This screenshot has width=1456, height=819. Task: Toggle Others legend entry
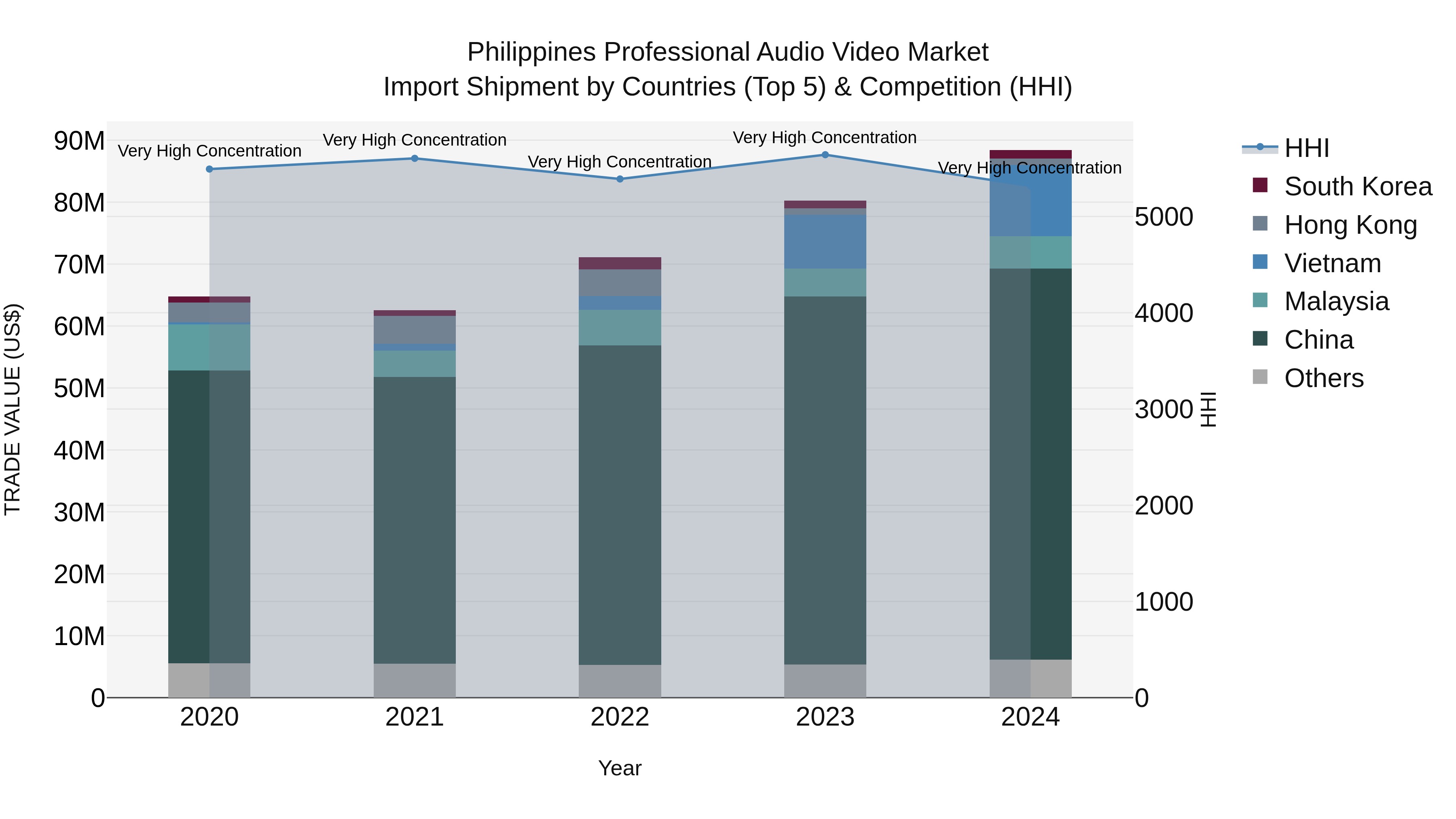click(x=1308, y=378)
